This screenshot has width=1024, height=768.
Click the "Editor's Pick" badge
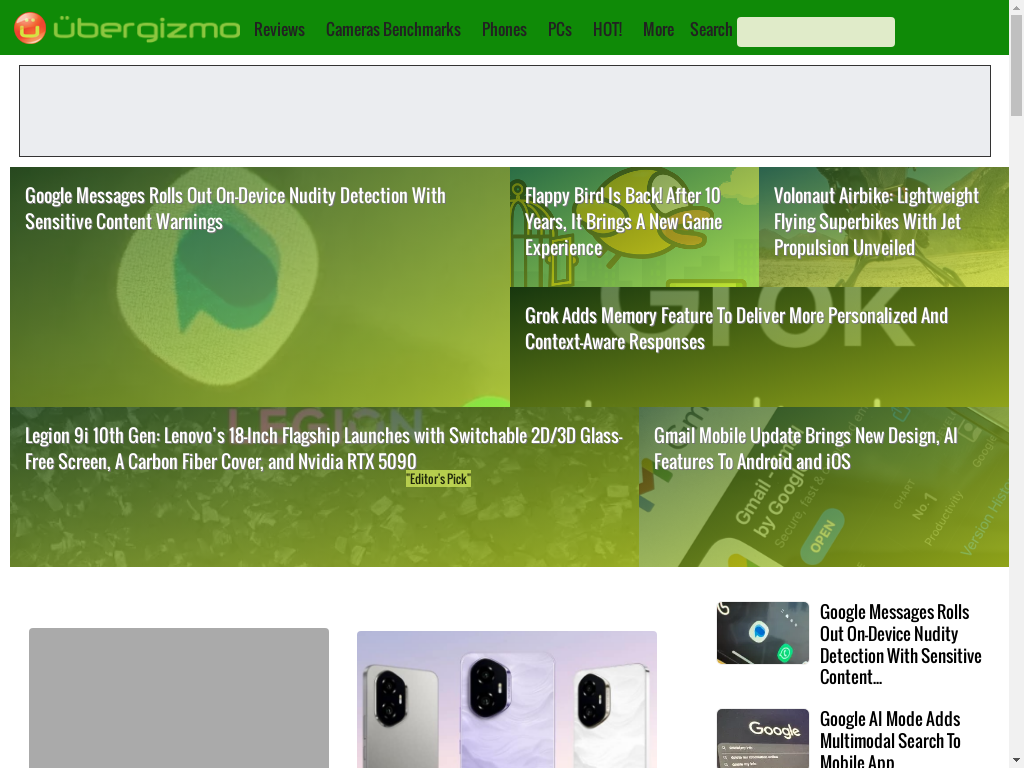[438, 479]
